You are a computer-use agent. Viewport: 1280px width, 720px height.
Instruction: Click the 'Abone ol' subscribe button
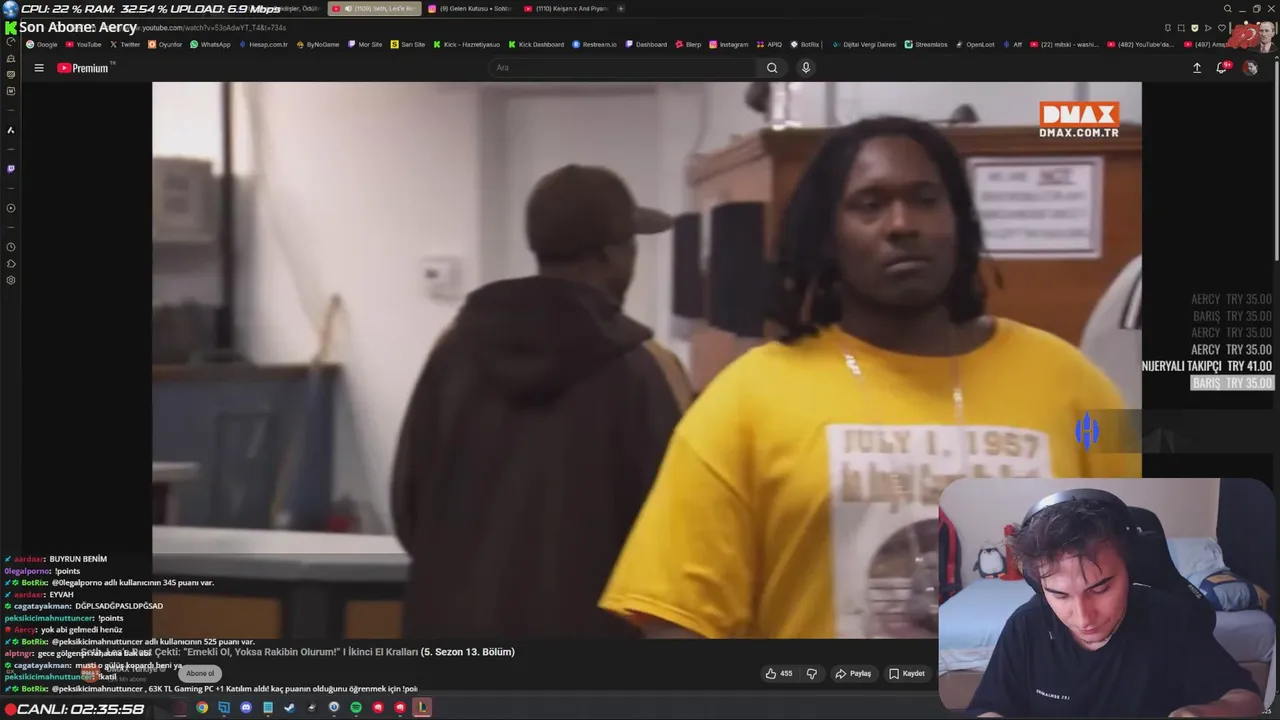point(200,673)
